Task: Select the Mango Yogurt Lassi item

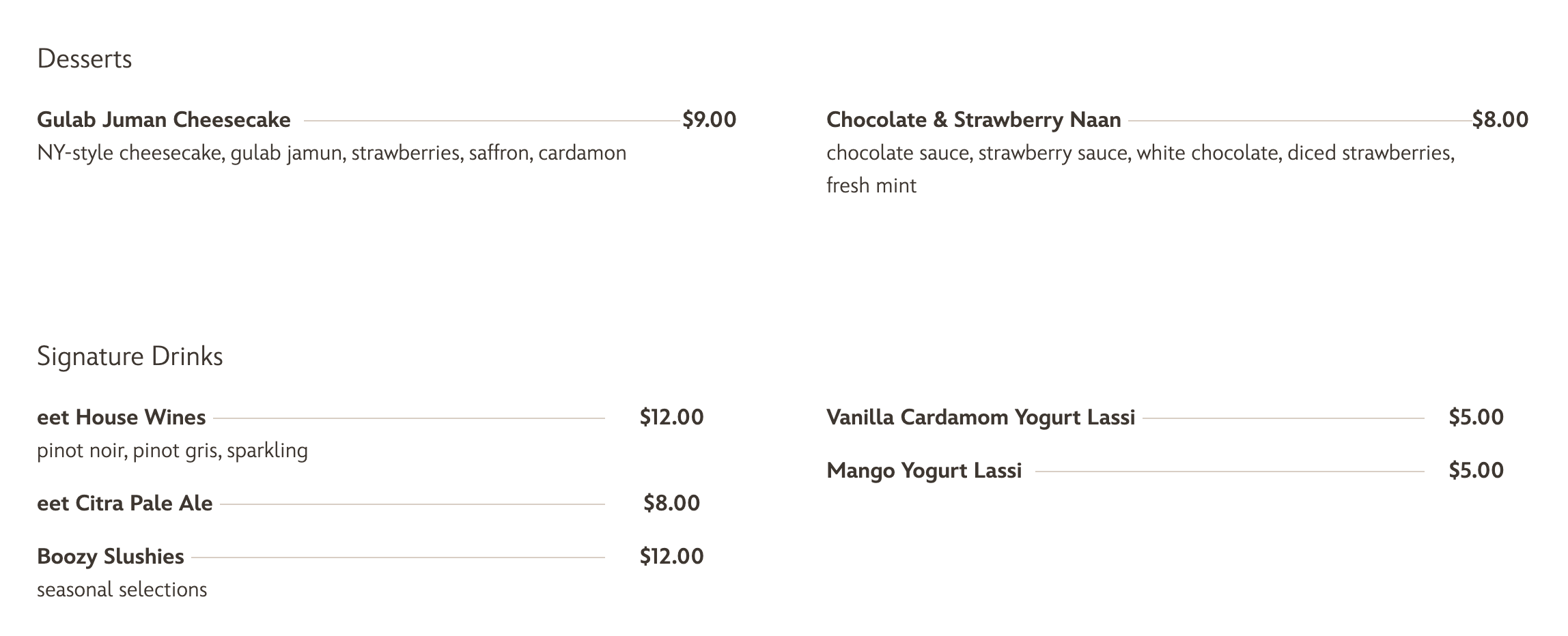Action: point(924,471)
